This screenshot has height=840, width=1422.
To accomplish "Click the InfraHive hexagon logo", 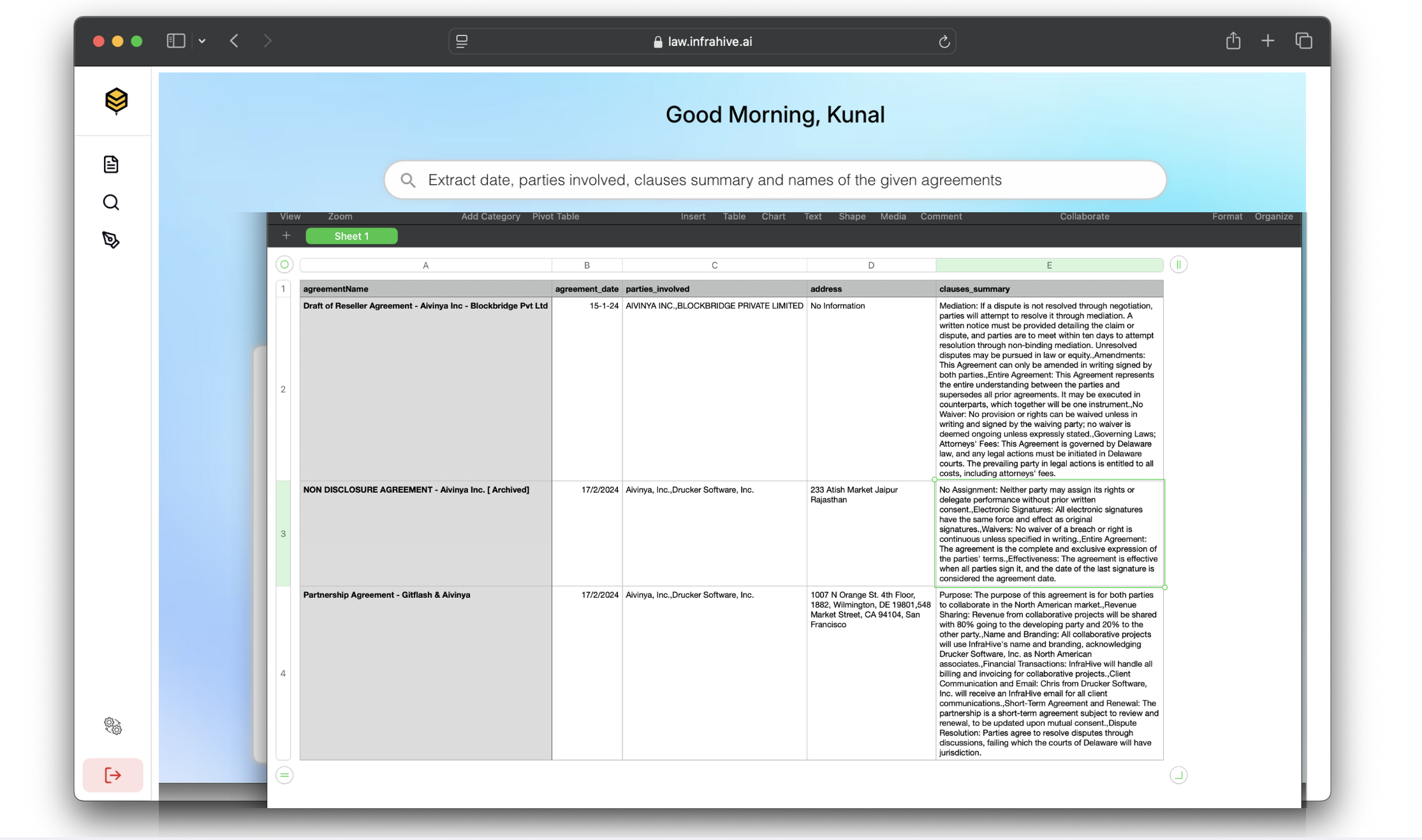I will [x=116, y=101].
